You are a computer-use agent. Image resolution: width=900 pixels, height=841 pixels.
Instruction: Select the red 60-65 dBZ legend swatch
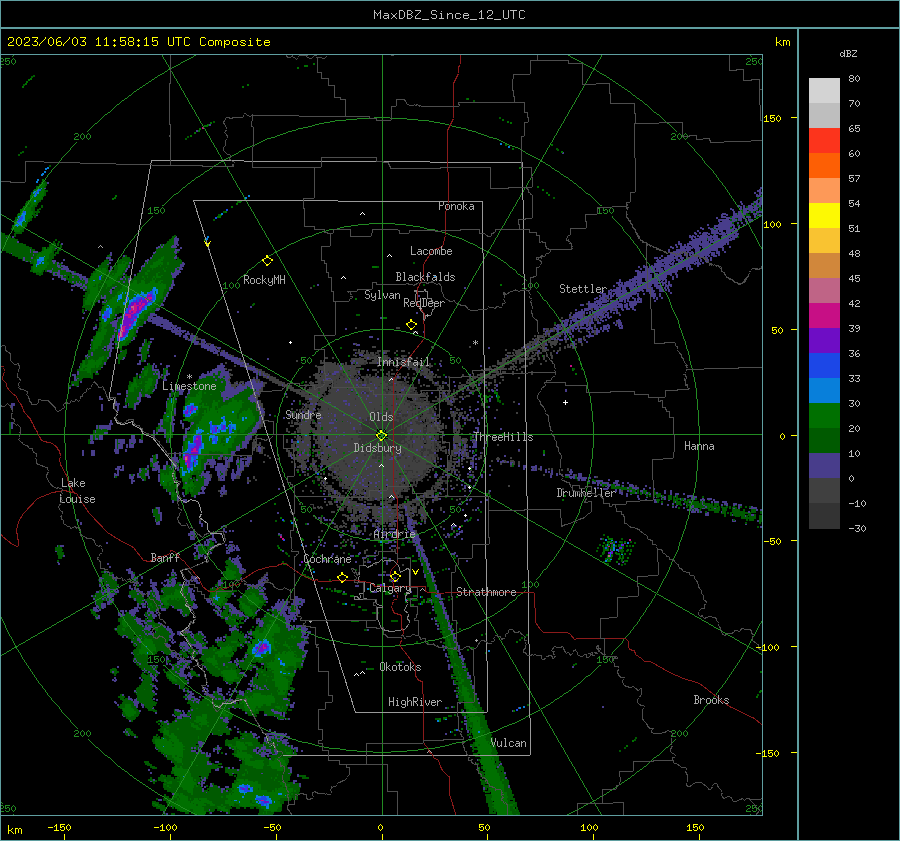pyautogui.click(x=824, y=141)
